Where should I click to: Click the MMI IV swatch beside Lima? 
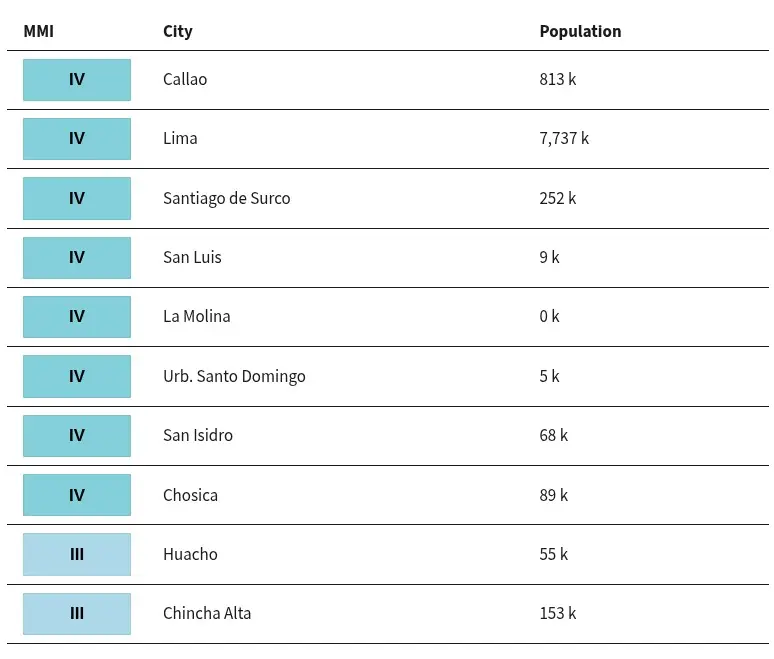click(77, 139)
